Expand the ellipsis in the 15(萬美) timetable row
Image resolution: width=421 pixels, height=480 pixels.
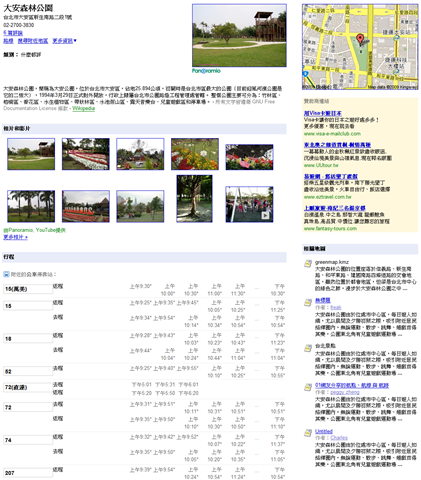256,287
